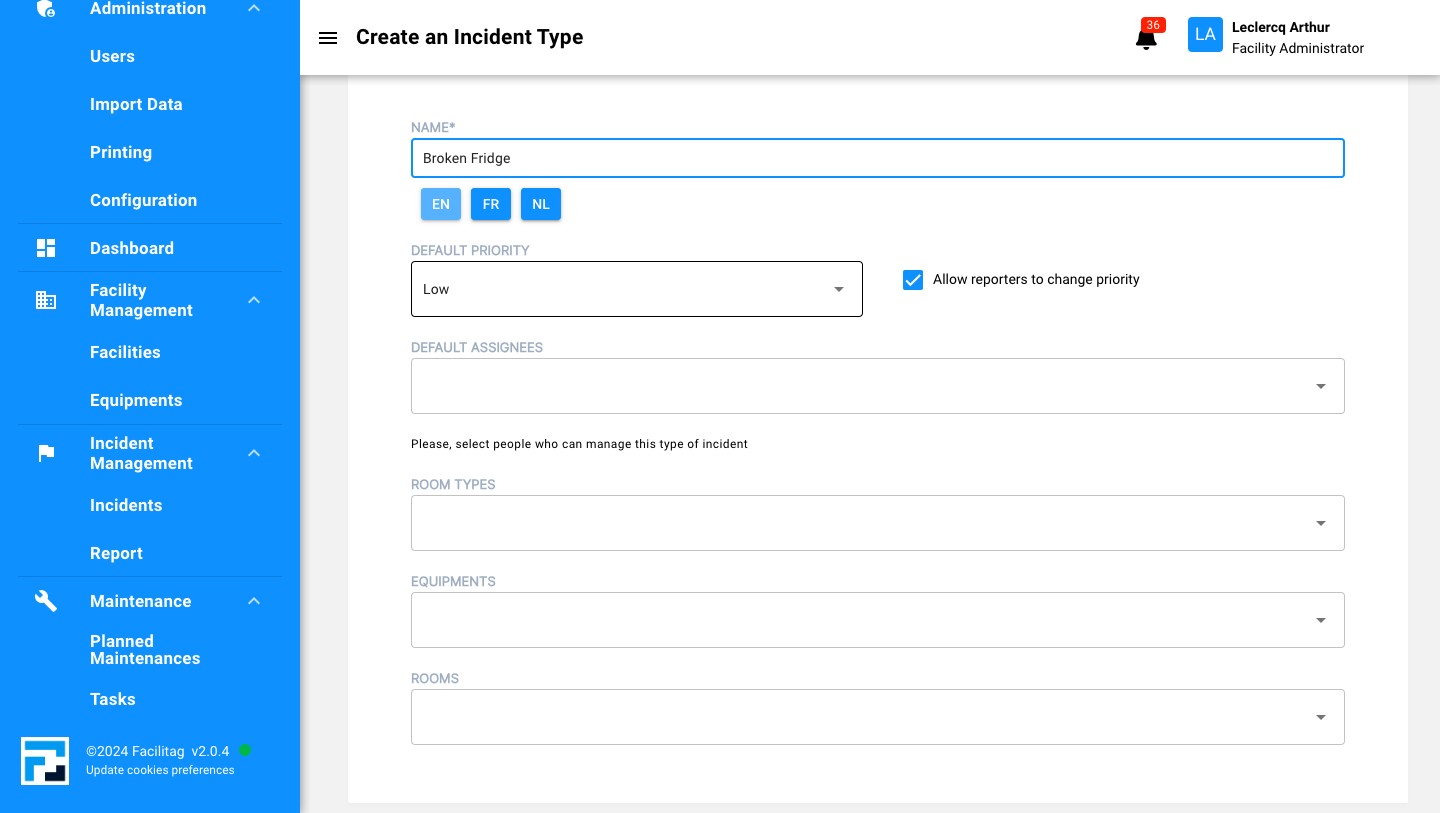
Task: Collapse the Incident Management section chevron
Action: tap(254, 453)
